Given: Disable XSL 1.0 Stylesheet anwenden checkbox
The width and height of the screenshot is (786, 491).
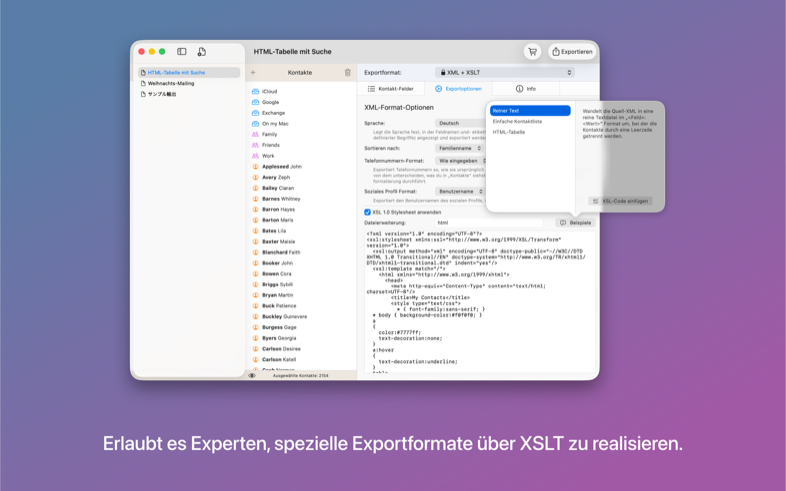Looking at the screenshot, I should pos(368,212).
